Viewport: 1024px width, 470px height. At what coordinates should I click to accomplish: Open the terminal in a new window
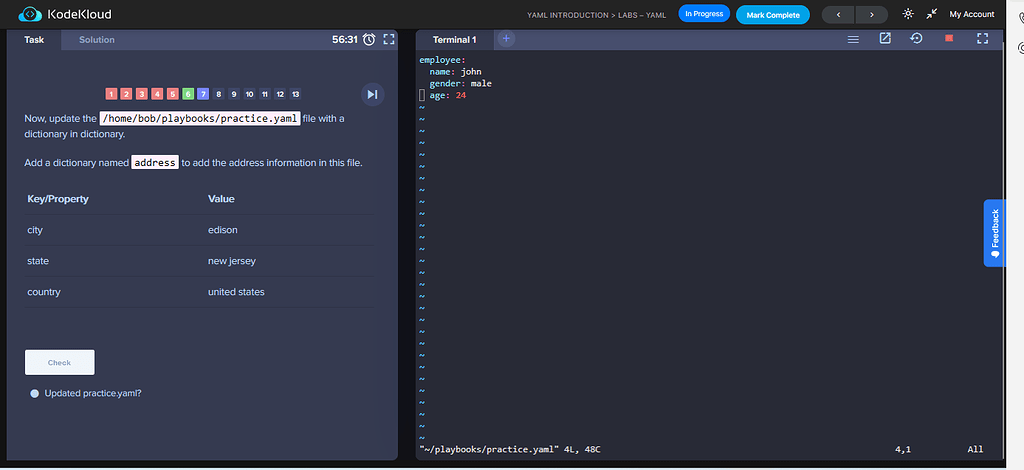885,39
